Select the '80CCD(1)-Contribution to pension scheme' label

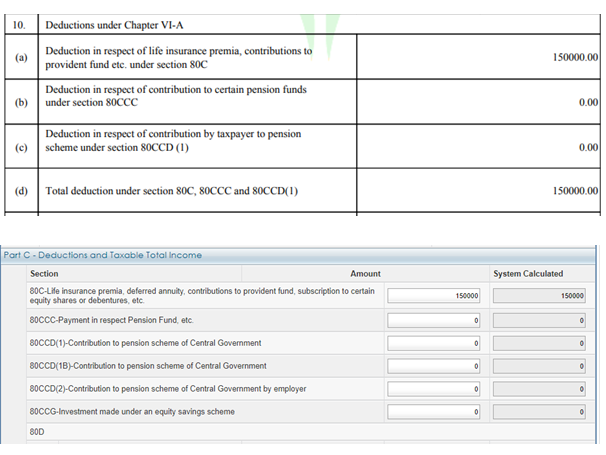145,343
